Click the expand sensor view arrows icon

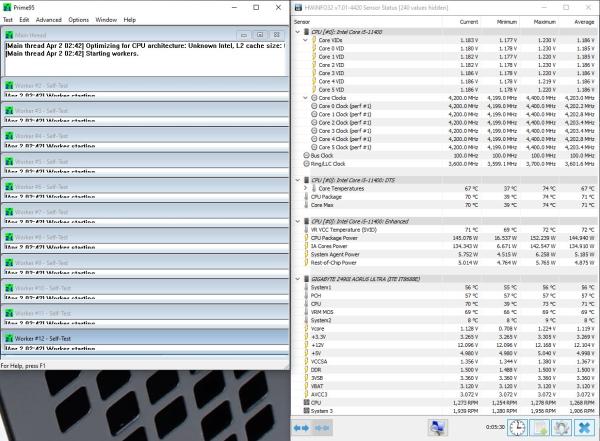pyautogui.click(x=301, y=427)
